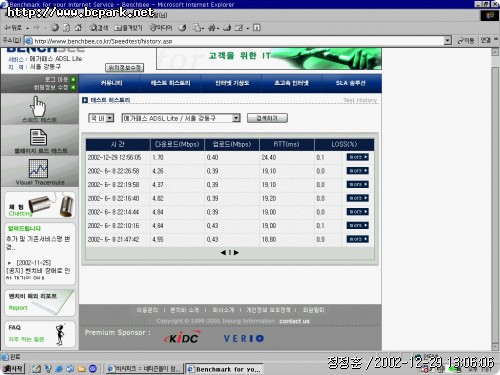Click the scrollbar up arrow
Viewport: 500px width, 375px height.
tap(495, 52)
